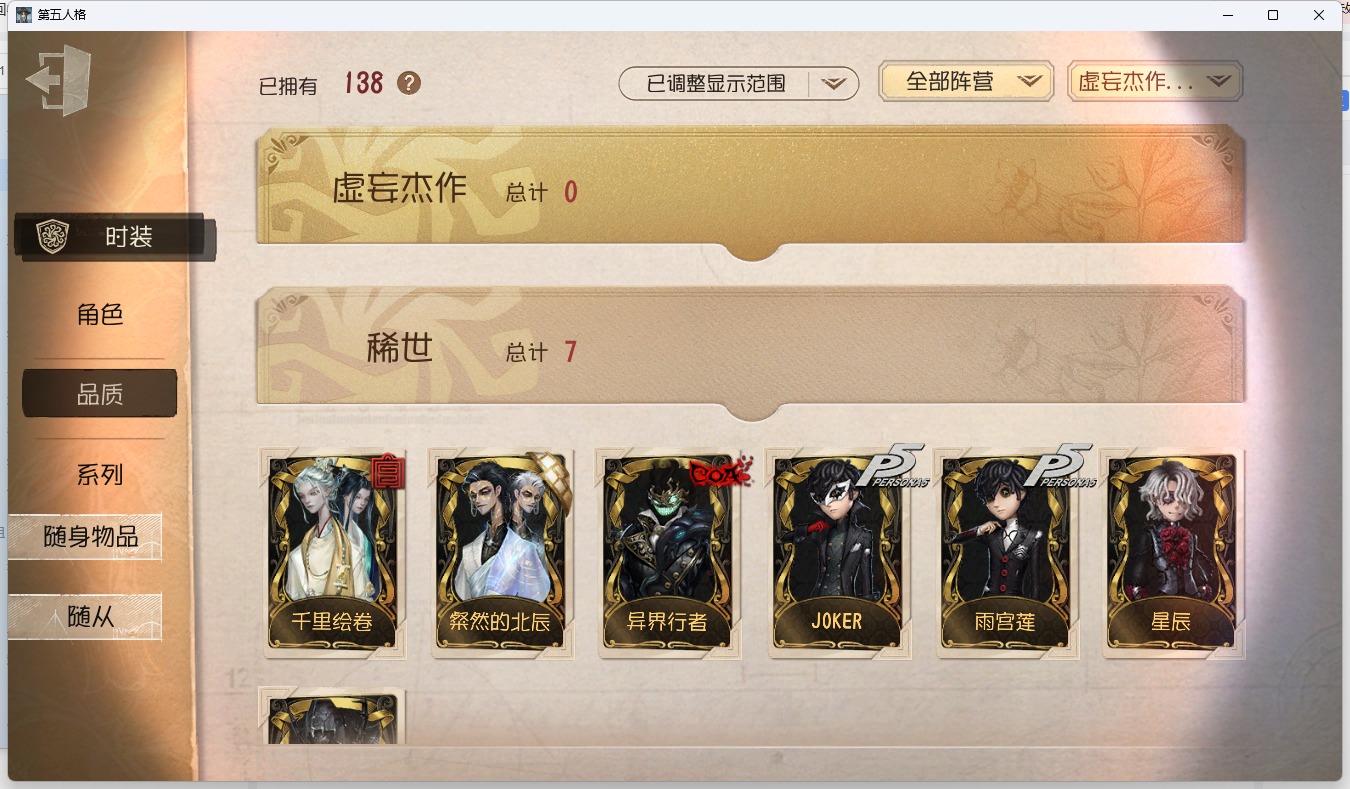Click the P5 Persona logo on JOKER card
Screen dimensions: 1350x789
892,465
